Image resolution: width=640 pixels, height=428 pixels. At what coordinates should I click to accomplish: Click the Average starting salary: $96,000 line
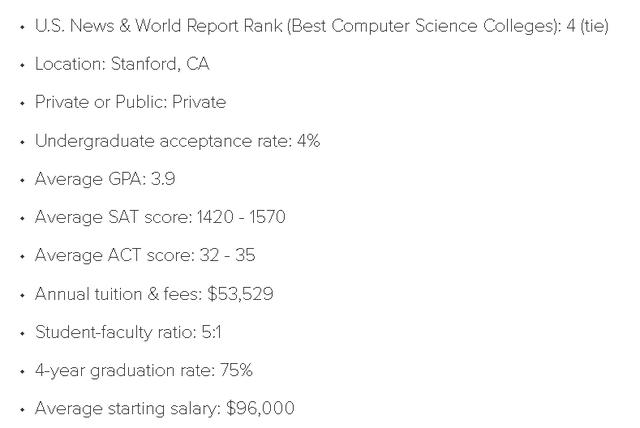(164, 408)
